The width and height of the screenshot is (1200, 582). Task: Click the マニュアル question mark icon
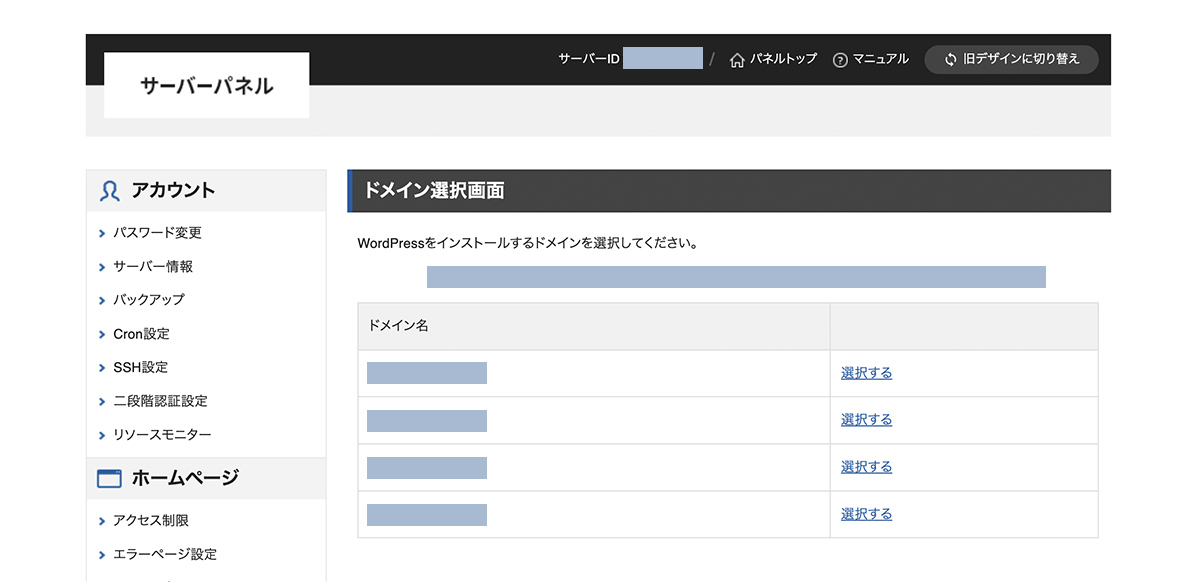840,60
